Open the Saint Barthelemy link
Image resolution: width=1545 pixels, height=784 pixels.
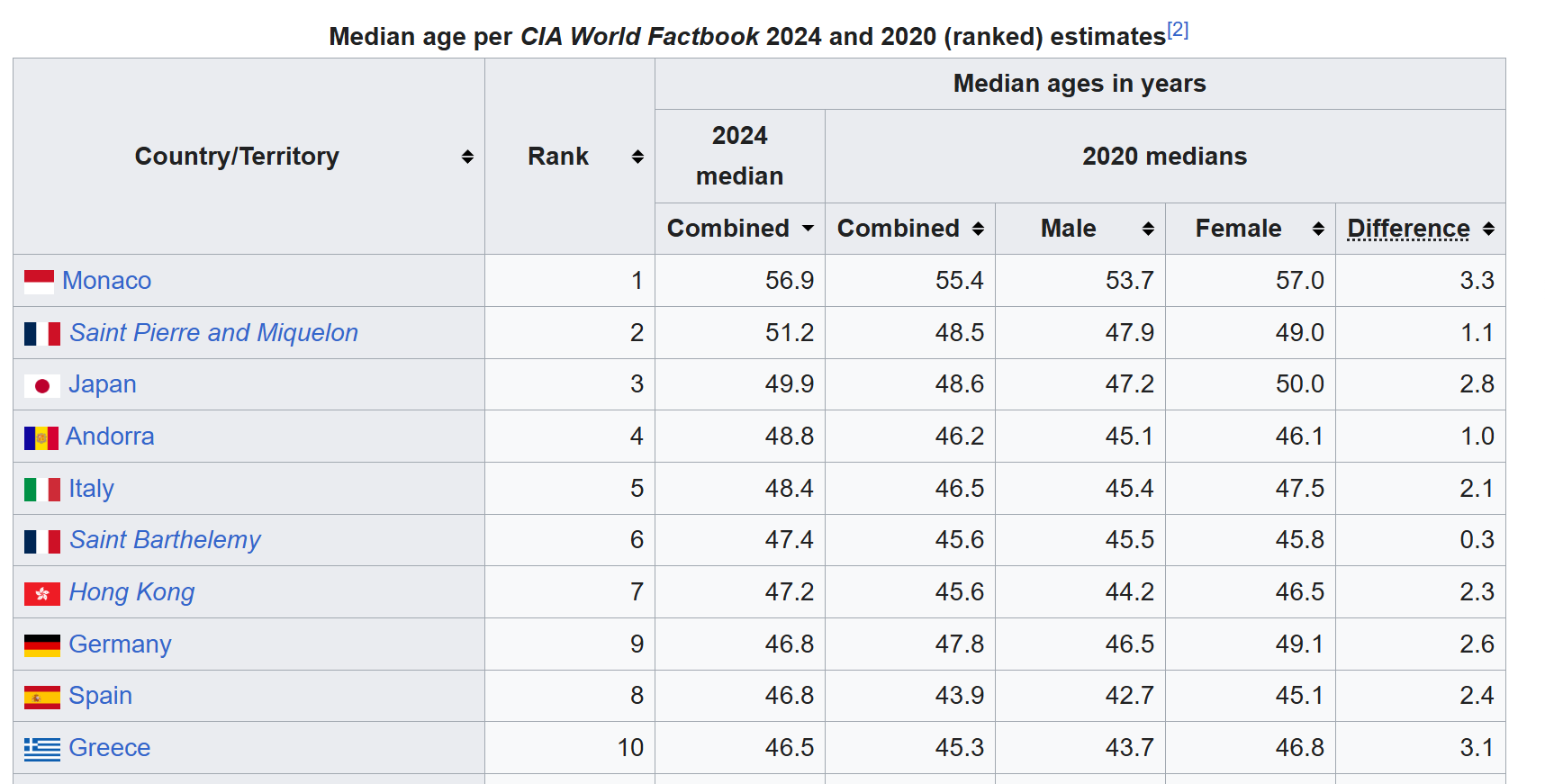165,540
